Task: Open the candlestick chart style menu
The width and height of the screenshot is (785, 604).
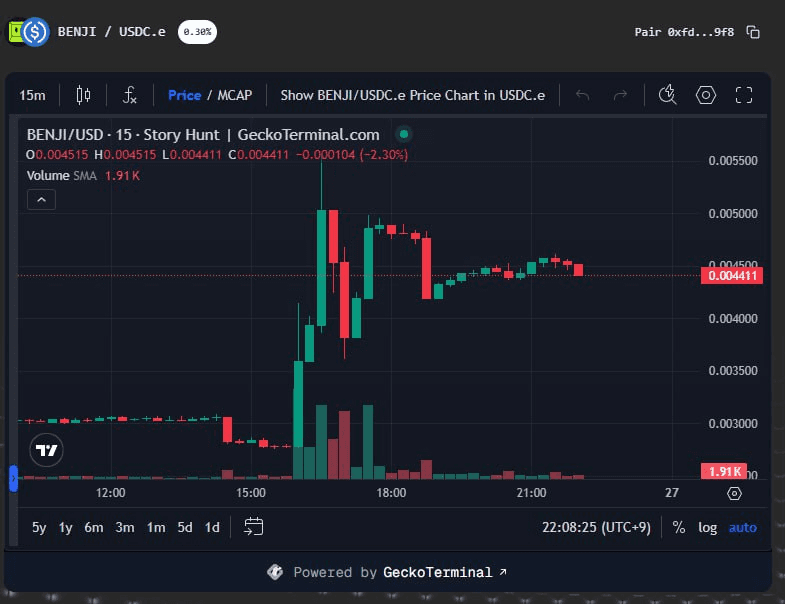Action: pyautogui.click(x=83, y=95)
